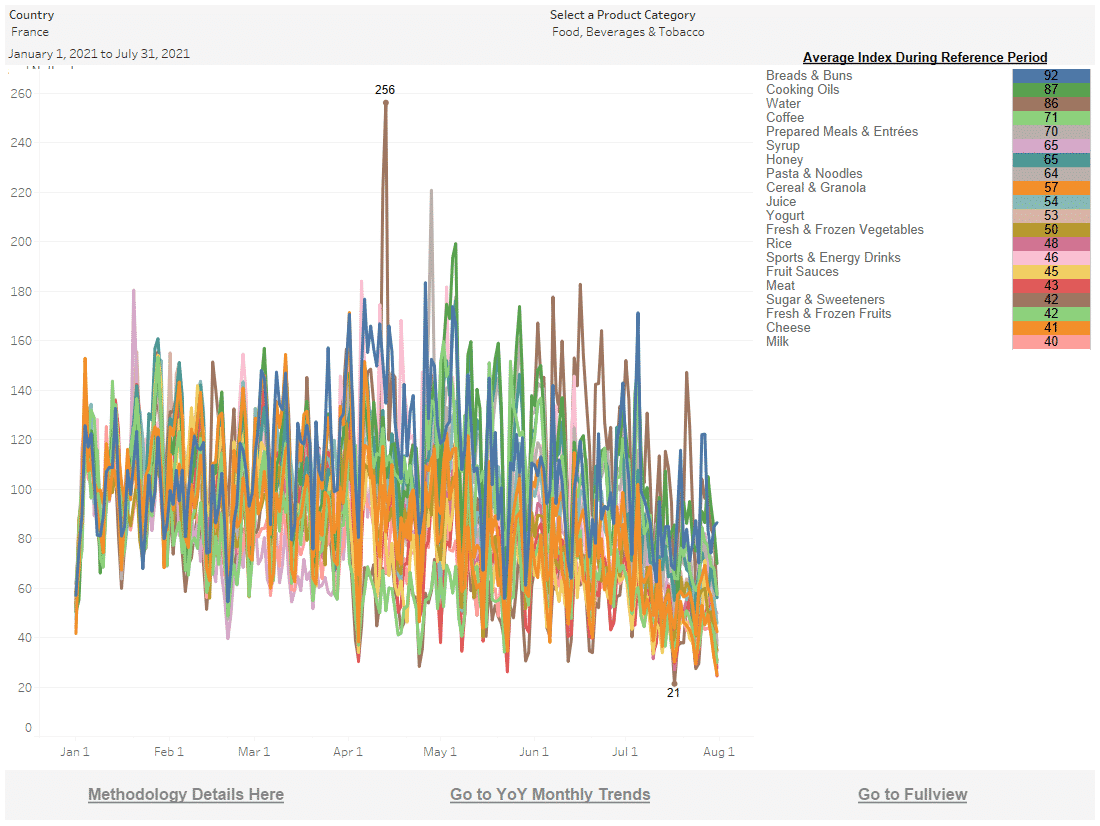Click the Water legend color box

point(1050,104)
